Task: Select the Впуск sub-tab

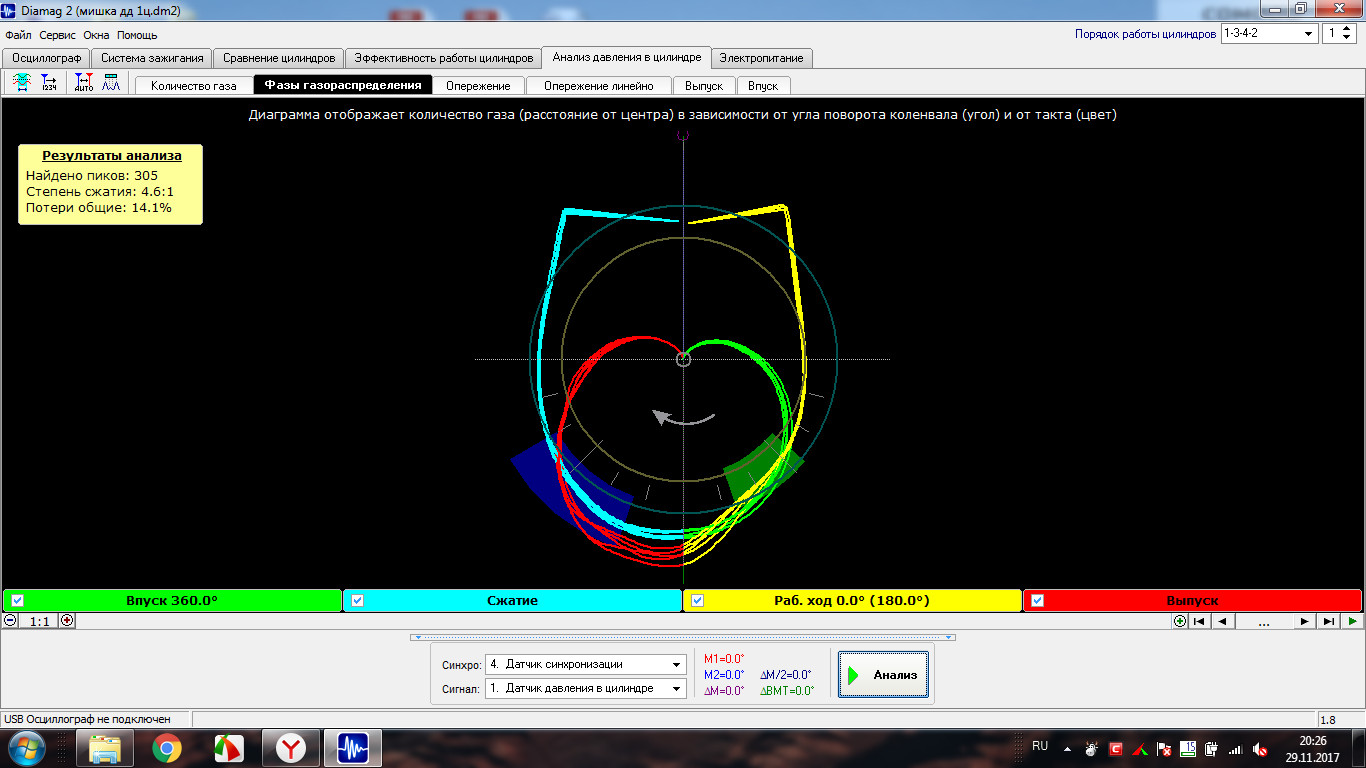Action: (763, 86)
